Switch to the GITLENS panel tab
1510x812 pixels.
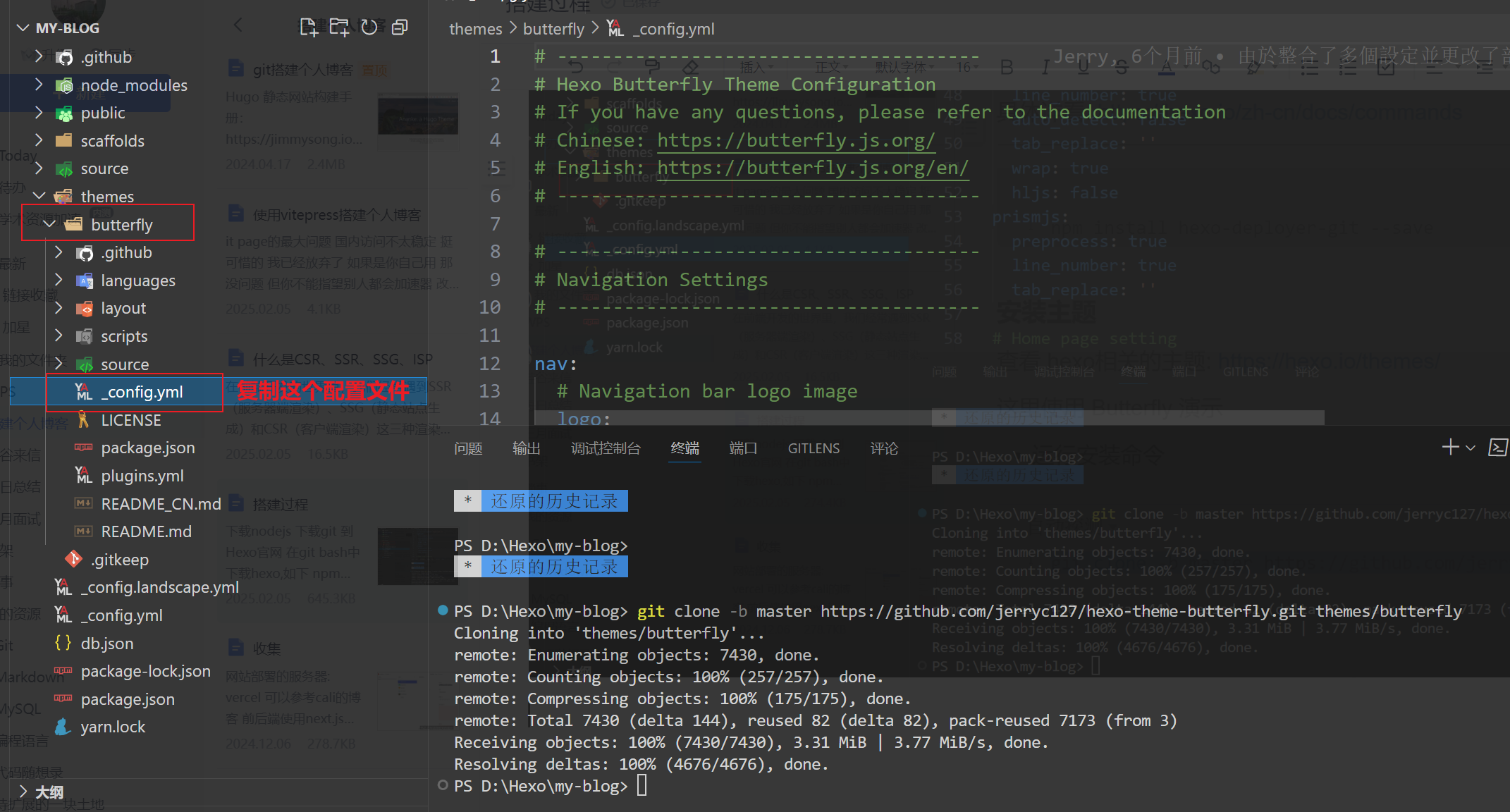(x=814, y=448)
